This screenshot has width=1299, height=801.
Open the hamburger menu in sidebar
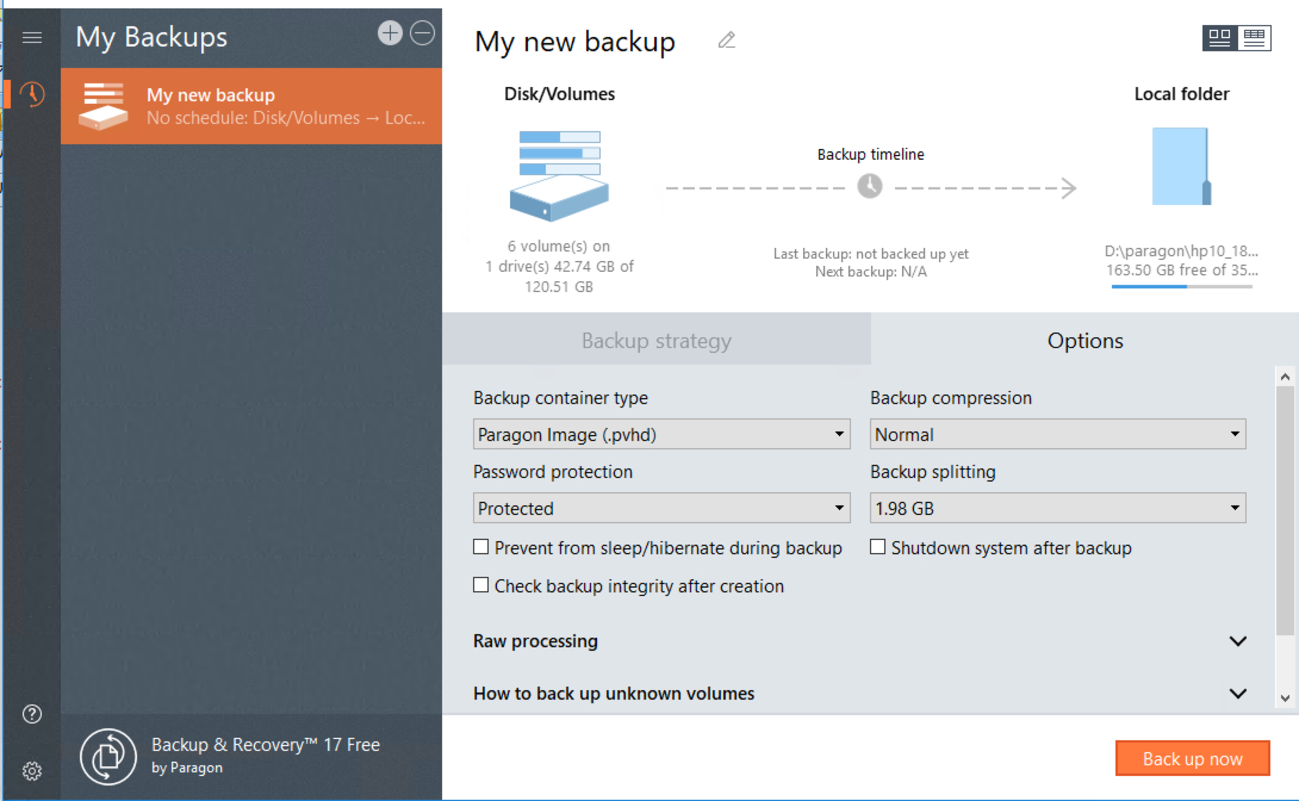pos(32,38)
